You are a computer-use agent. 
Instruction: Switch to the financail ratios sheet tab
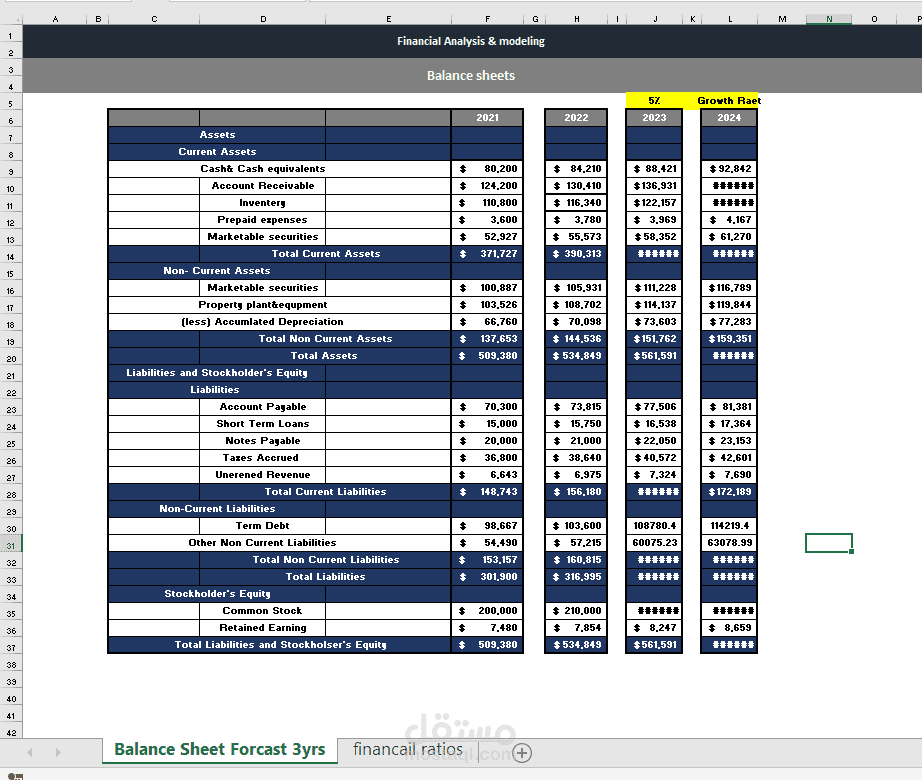407,749
